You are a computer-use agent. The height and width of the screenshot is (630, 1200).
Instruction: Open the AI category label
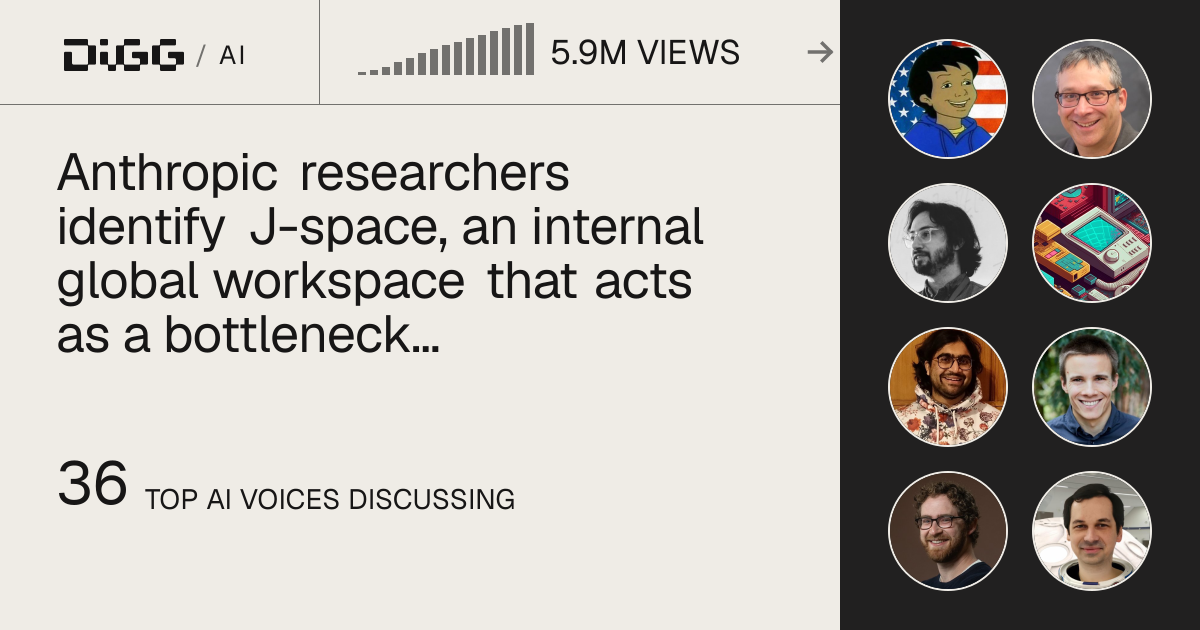click(x=232, y=55)
